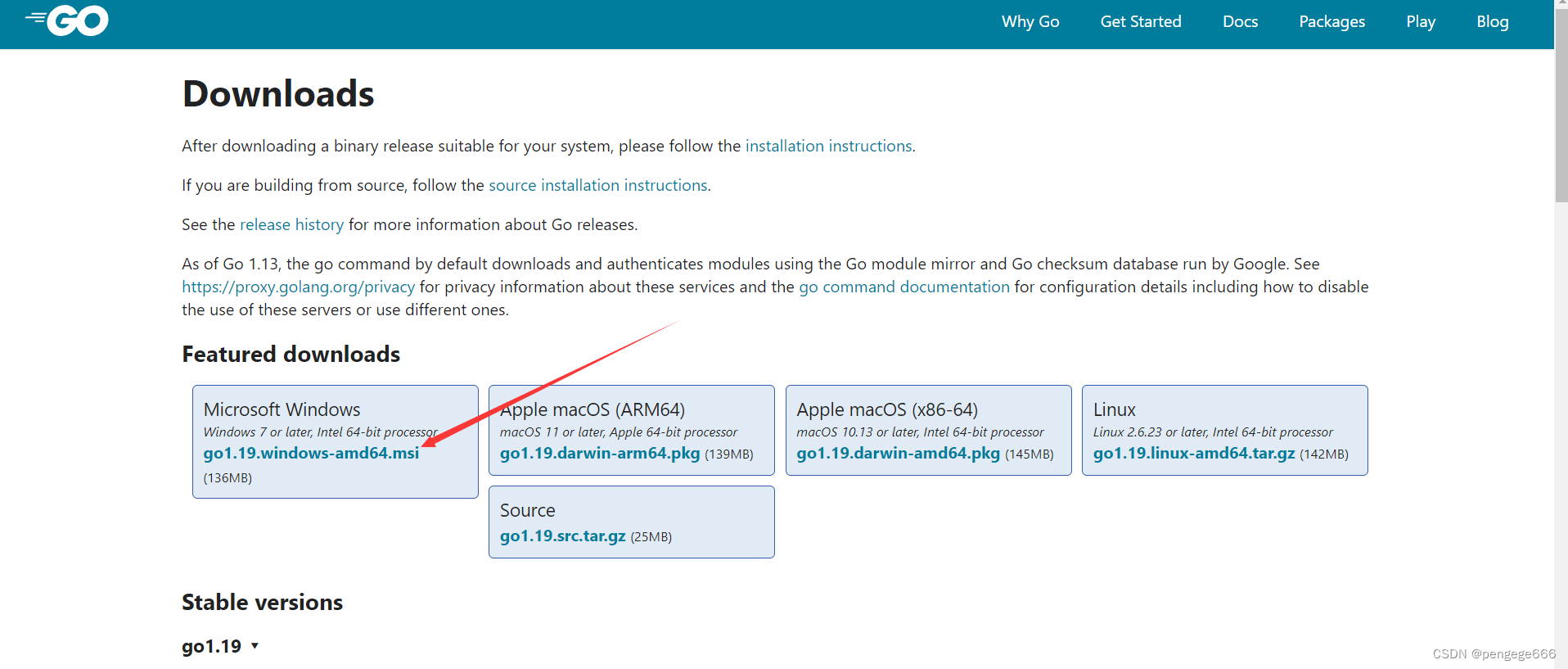Open the installation instructions link

[x=828, y=146]
